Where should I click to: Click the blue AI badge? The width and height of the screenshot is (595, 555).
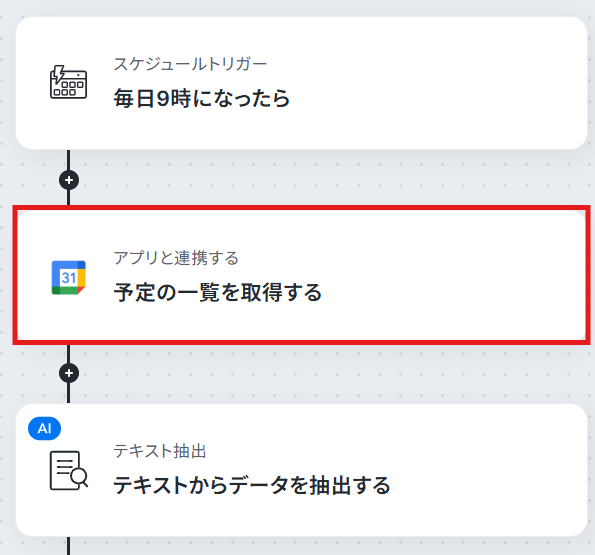pos(44,428)
